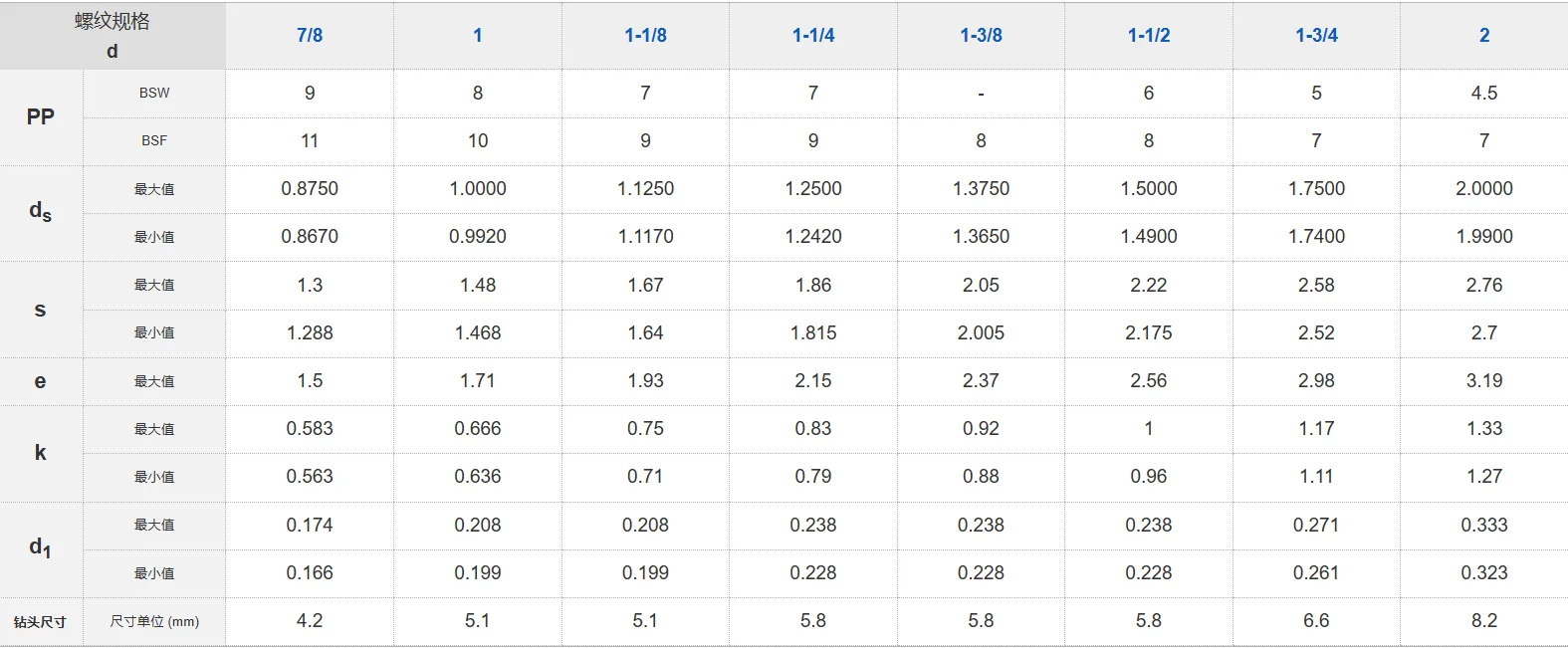This screenshot has width=1568, height=648.
Task: Open the 1-3/8 size link
Action: (x=981, y=36)
